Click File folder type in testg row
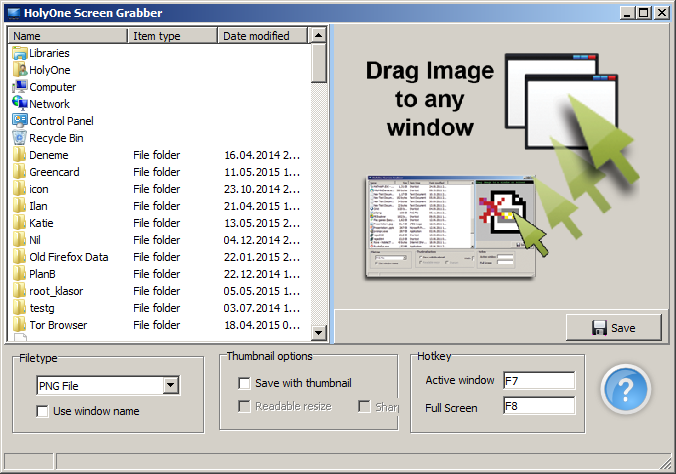The image size is (676, 474). [x=156, y=308]
